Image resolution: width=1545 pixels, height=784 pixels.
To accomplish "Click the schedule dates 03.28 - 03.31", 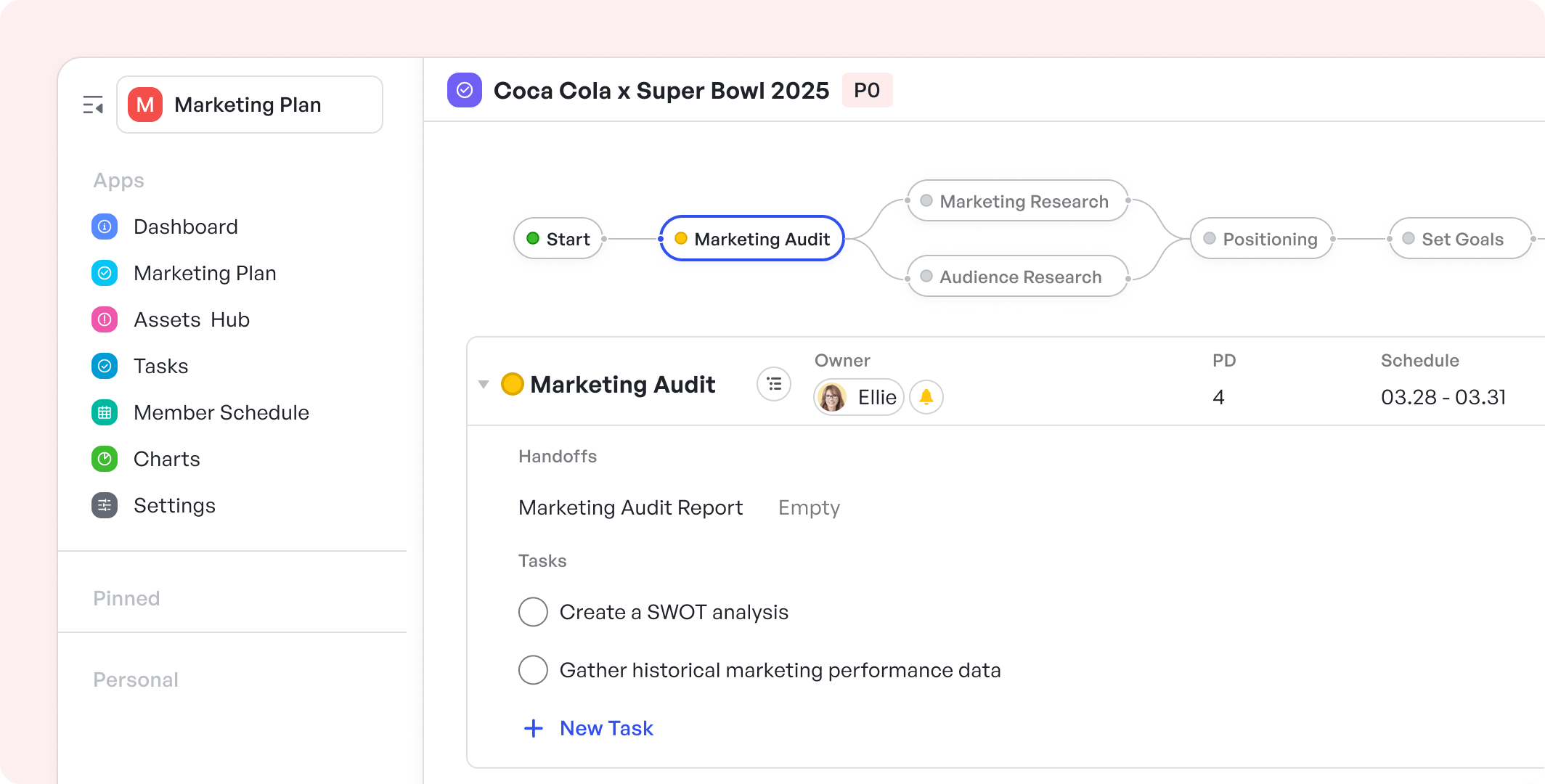I will pos(1443,397).
